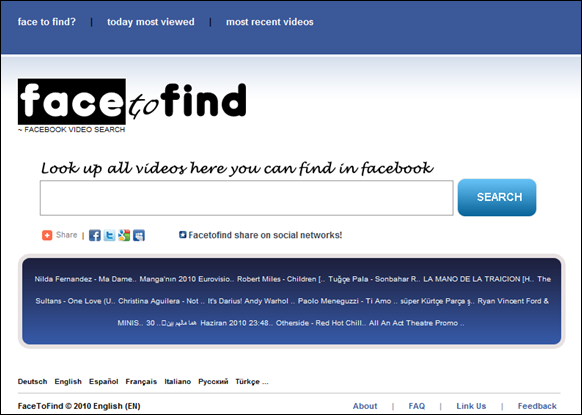Open the Feedback footer link
The width and height of the screenshot is (582, 415).
[537, 406]
